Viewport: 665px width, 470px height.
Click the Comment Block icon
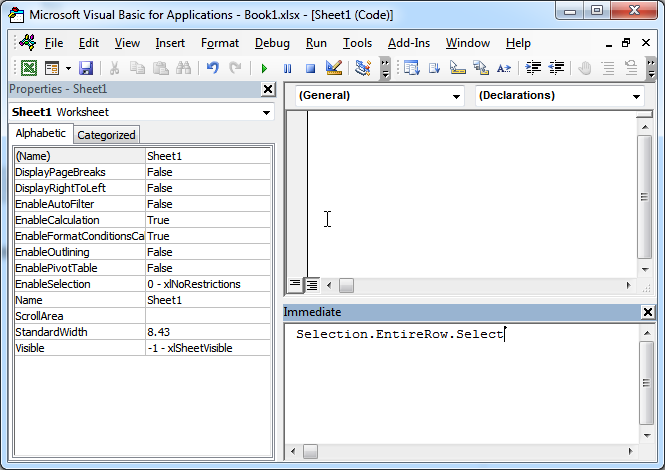(x=608, y=68)
